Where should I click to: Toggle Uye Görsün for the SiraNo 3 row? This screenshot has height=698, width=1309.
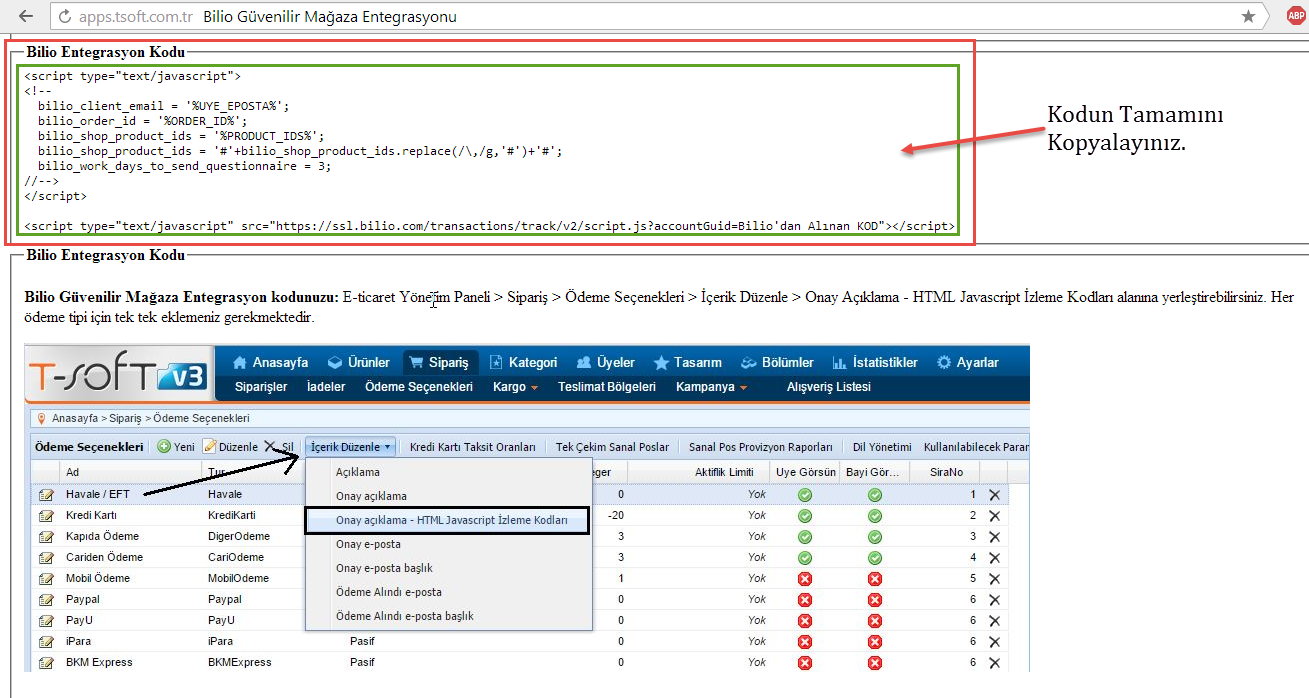point(805,537)
